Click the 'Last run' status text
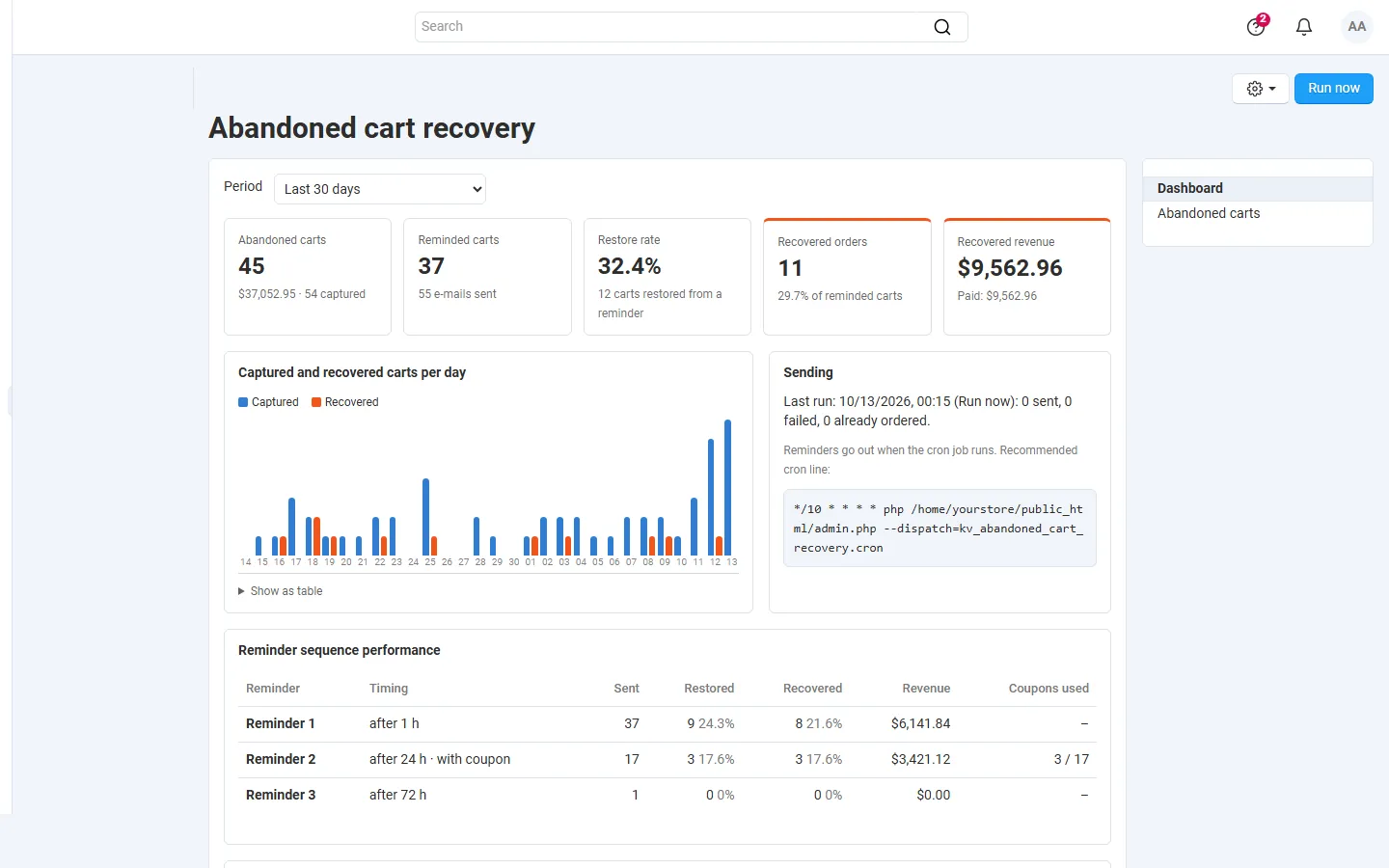 928,411
